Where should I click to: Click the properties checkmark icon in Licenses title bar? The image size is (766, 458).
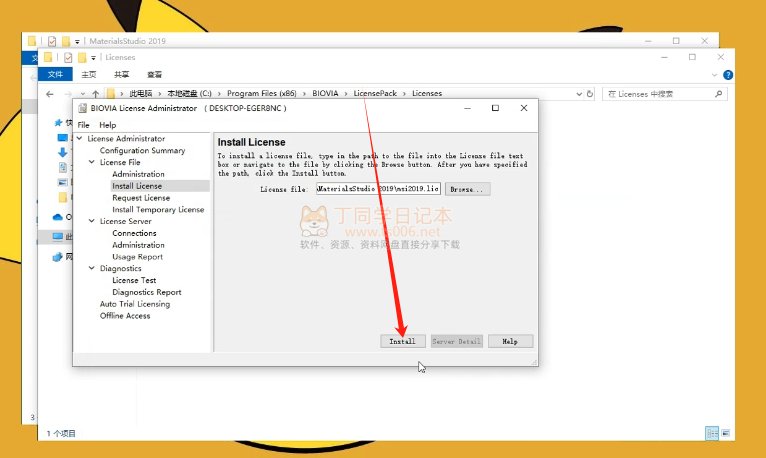click(x=68, y=58)
